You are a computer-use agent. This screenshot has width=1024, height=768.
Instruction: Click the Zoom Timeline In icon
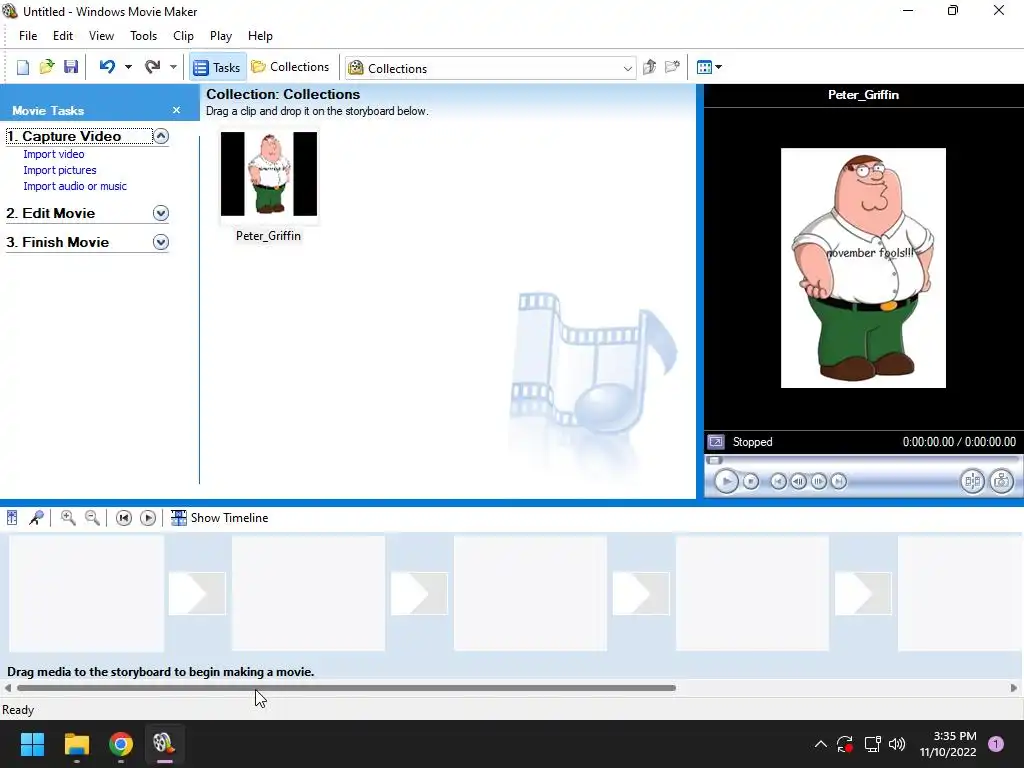coord(68,518)
